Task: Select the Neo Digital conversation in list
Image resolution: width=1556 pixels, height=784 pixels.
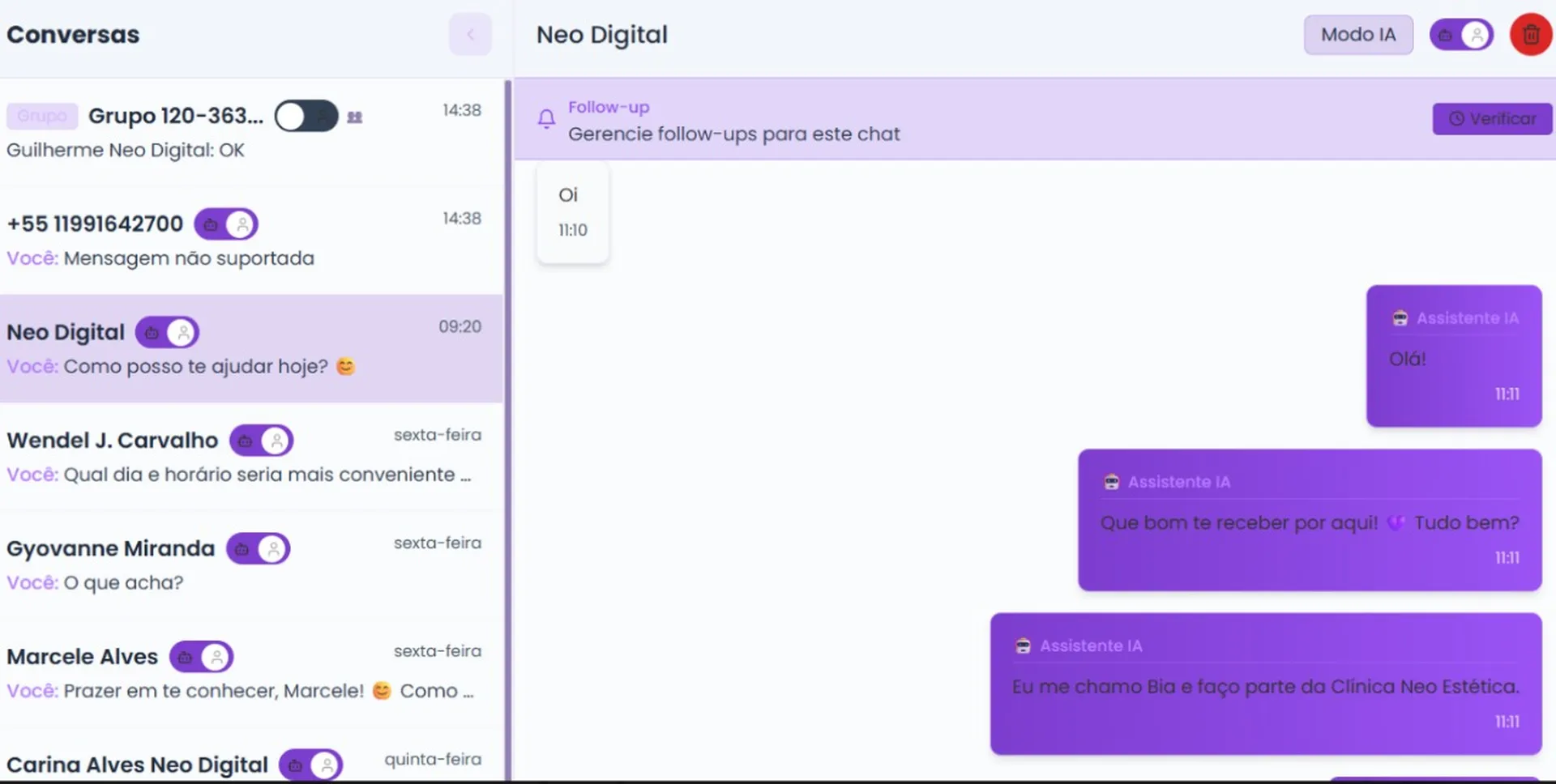Action: coord(66,333)
